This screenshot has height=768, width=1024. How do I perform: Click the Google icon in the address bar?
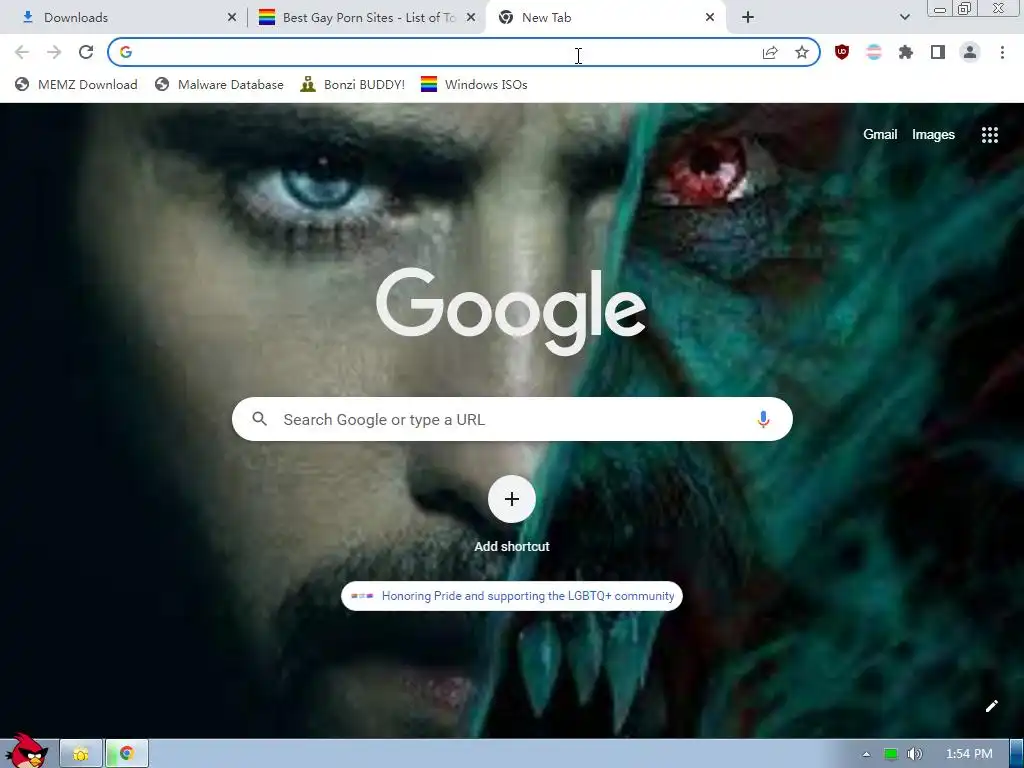pos(126,52)
